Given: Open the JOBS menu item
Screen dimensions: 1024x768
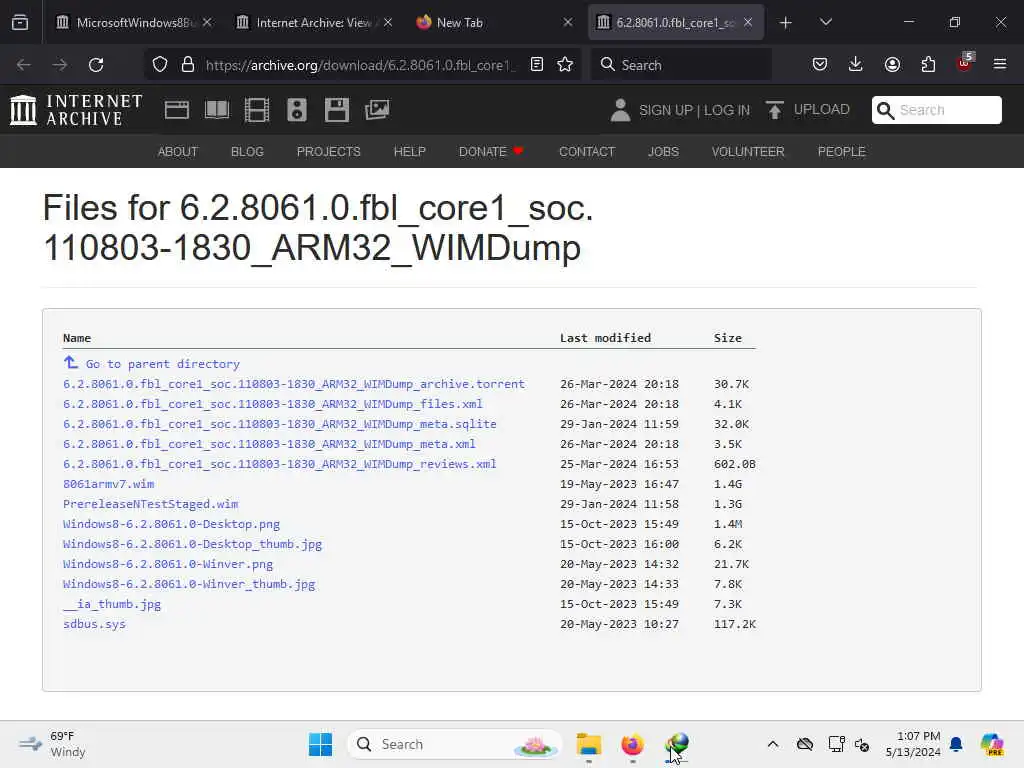Looking at the screenshot, I should (x=664, y=152).
